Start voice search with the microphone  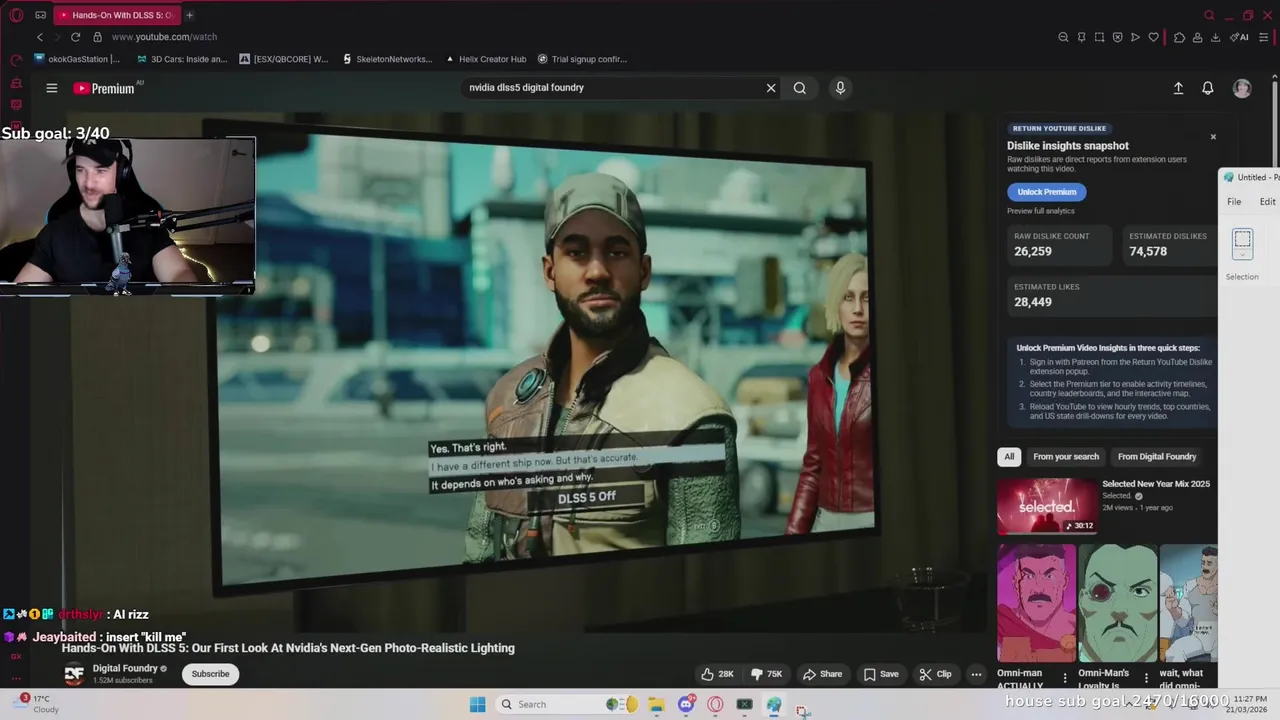click(840, 88)
